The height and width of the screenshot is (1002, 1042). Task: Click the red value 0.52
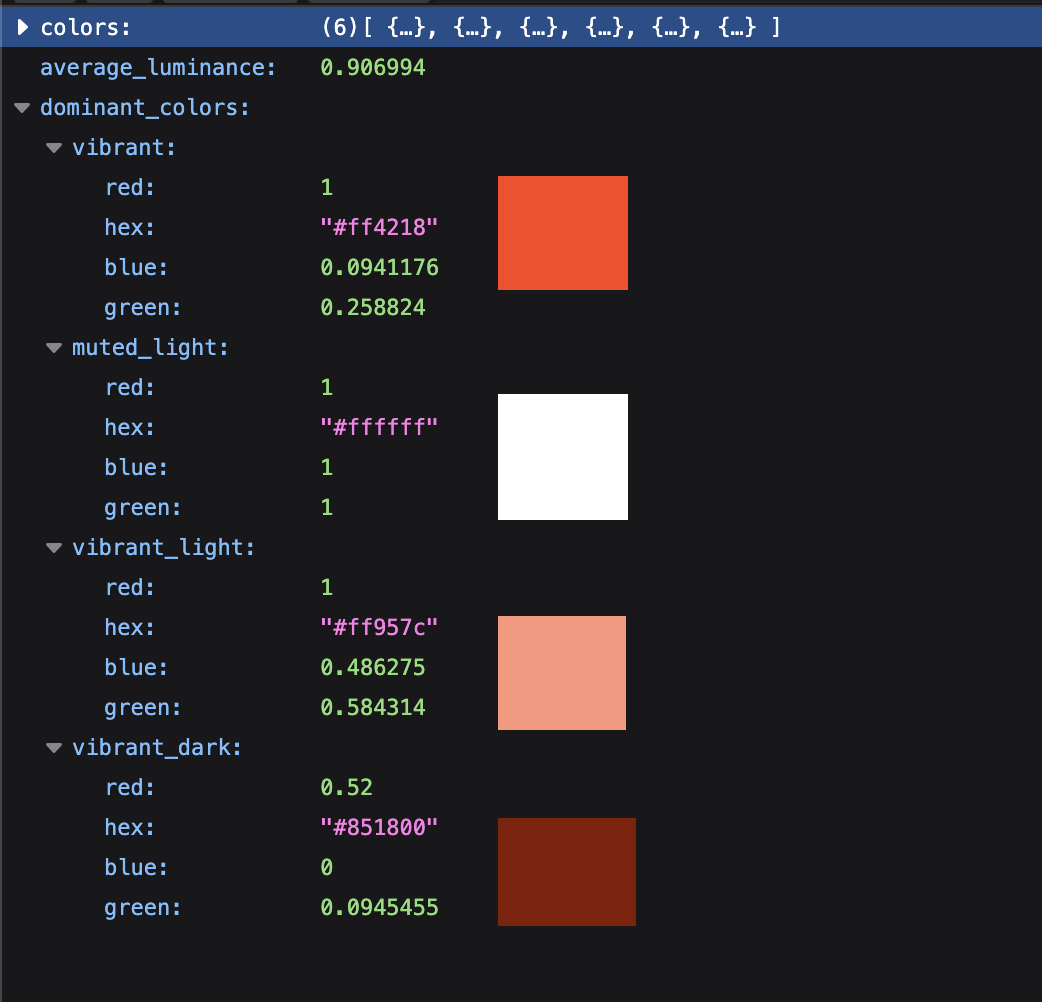click(x=346, y=788)
